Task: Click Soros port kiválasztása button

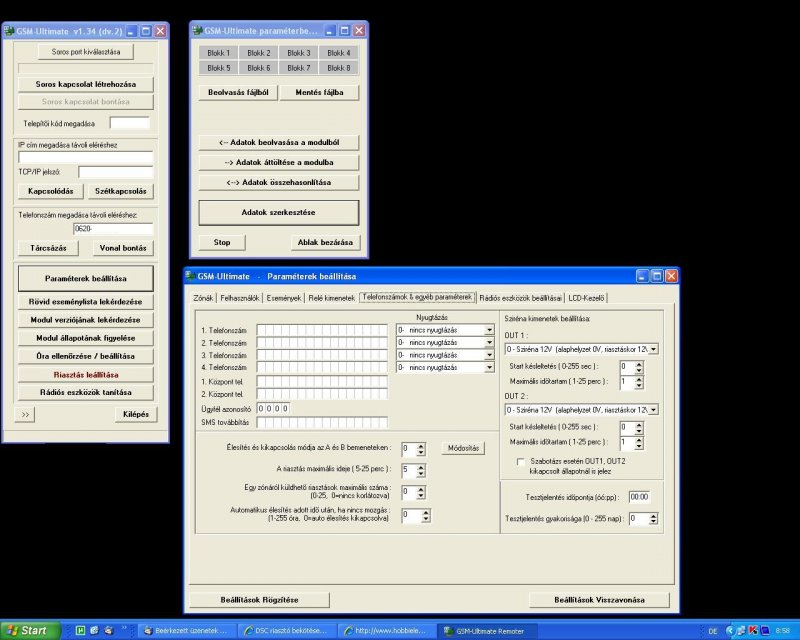Action: pos(86,52)
